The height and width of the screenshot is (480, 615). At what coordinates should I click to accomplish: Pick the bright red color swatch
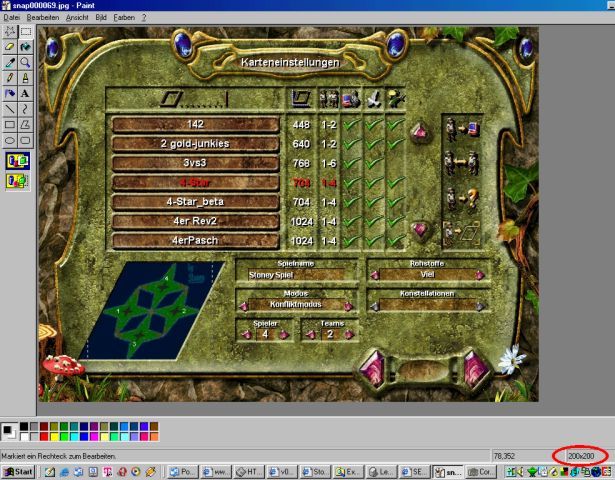click(44, 436)
